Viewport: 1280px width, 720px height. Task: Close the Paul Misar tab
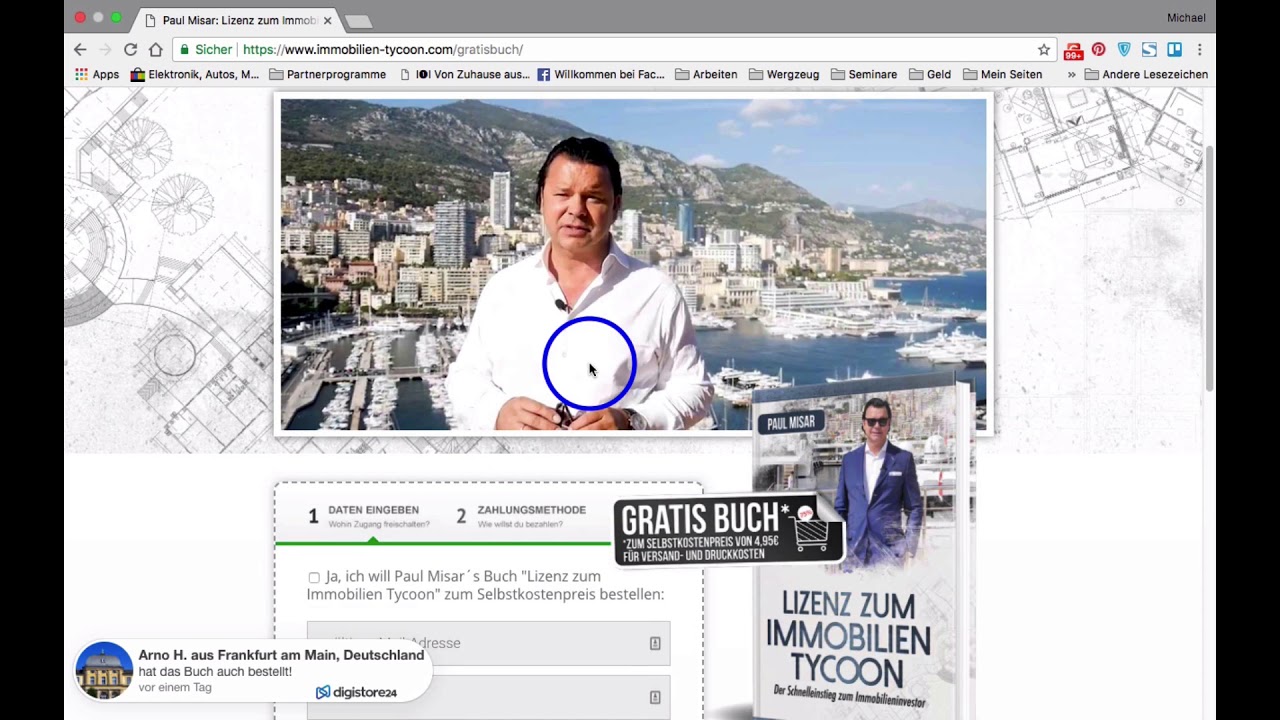tap(327, 20)
